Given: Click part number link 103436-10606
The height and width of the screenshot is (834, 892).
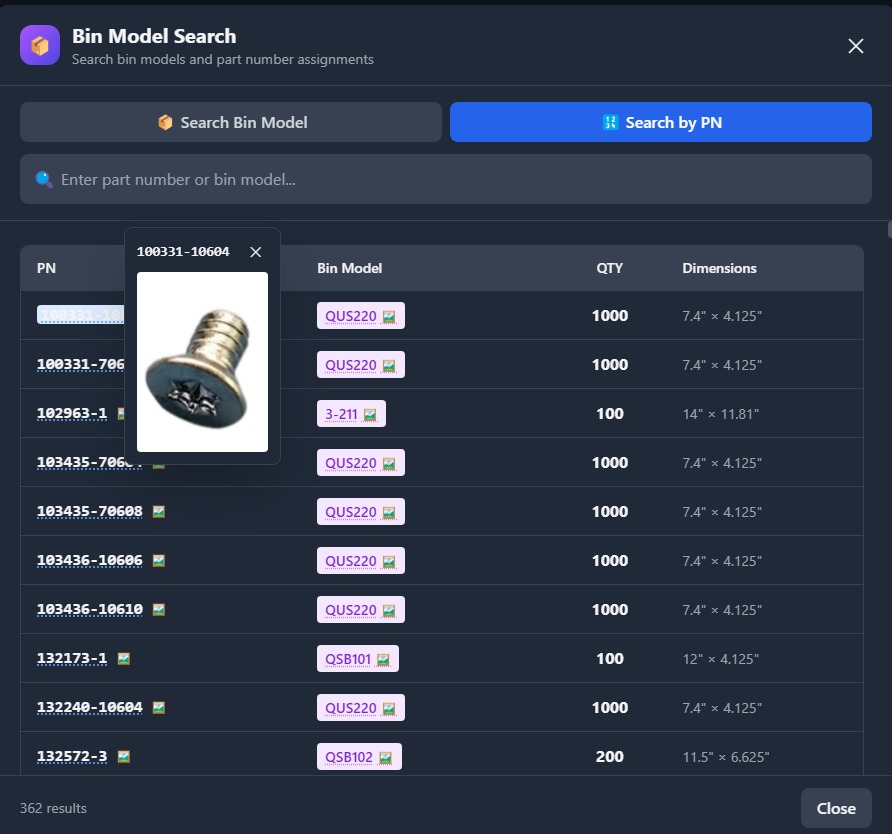Looking at the screenshot, I should [x=90, y=561].
